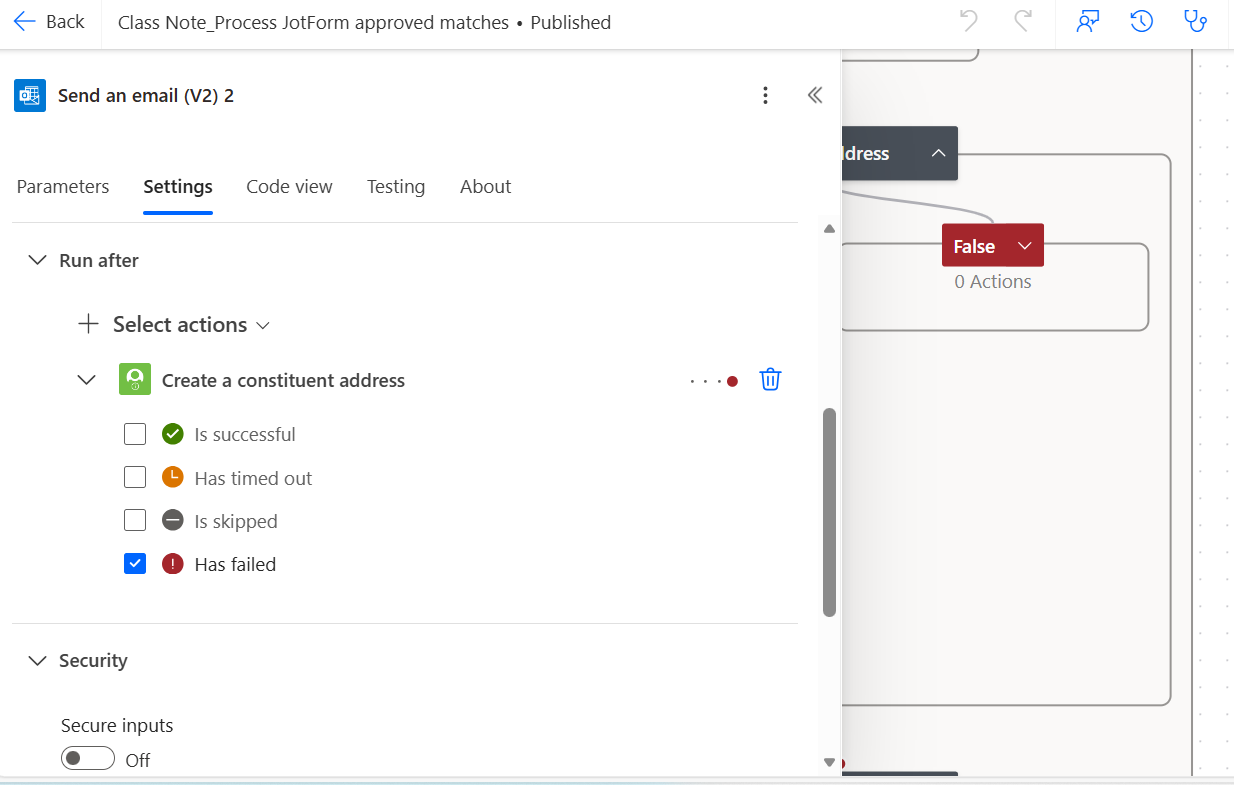Image resolution: width=1234 pixels, height=785 pixels.
Task: Check the Is successful checkbox
Action: pos(135,434)
